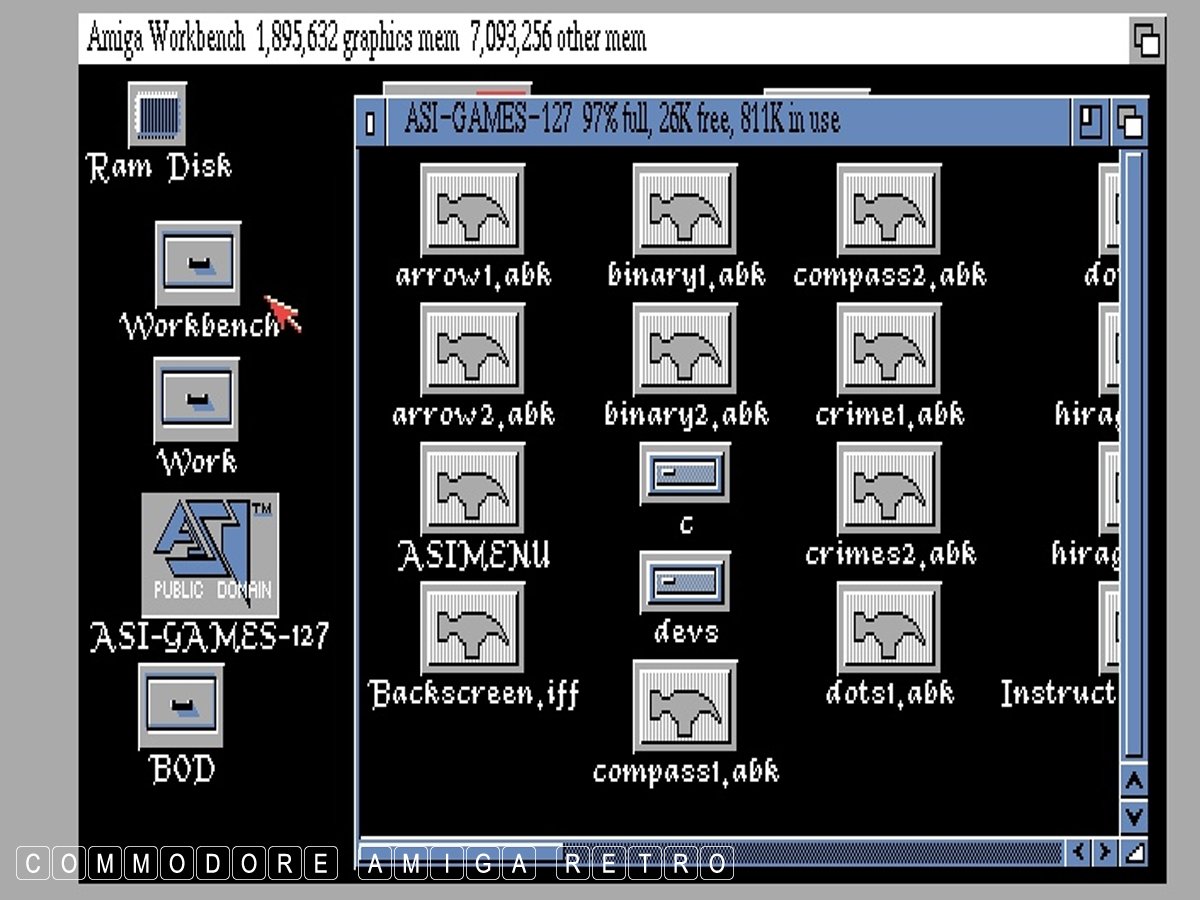Click the ASIMENU program icon
This screenshot has height=900, width=1200.
pos(472,492)
